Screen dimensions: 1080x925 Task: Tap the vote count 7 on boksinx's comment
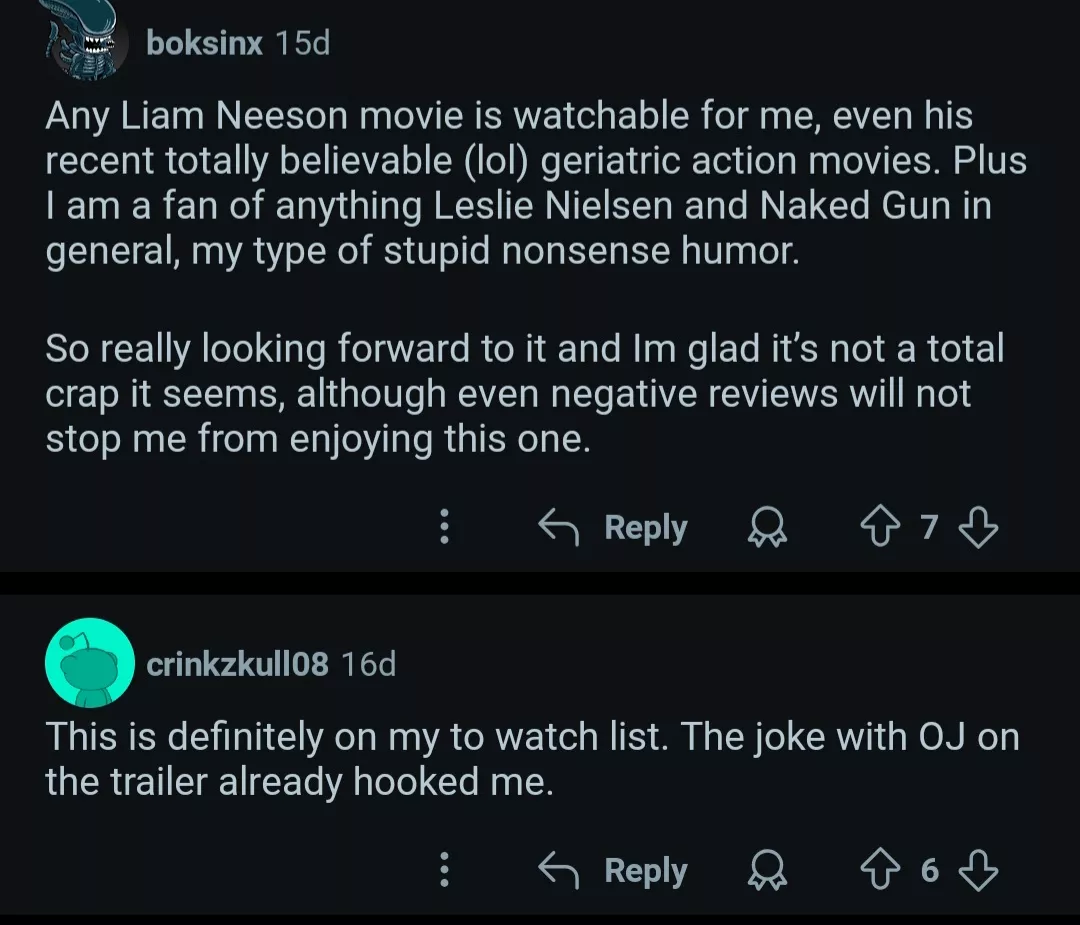[930, 527]
